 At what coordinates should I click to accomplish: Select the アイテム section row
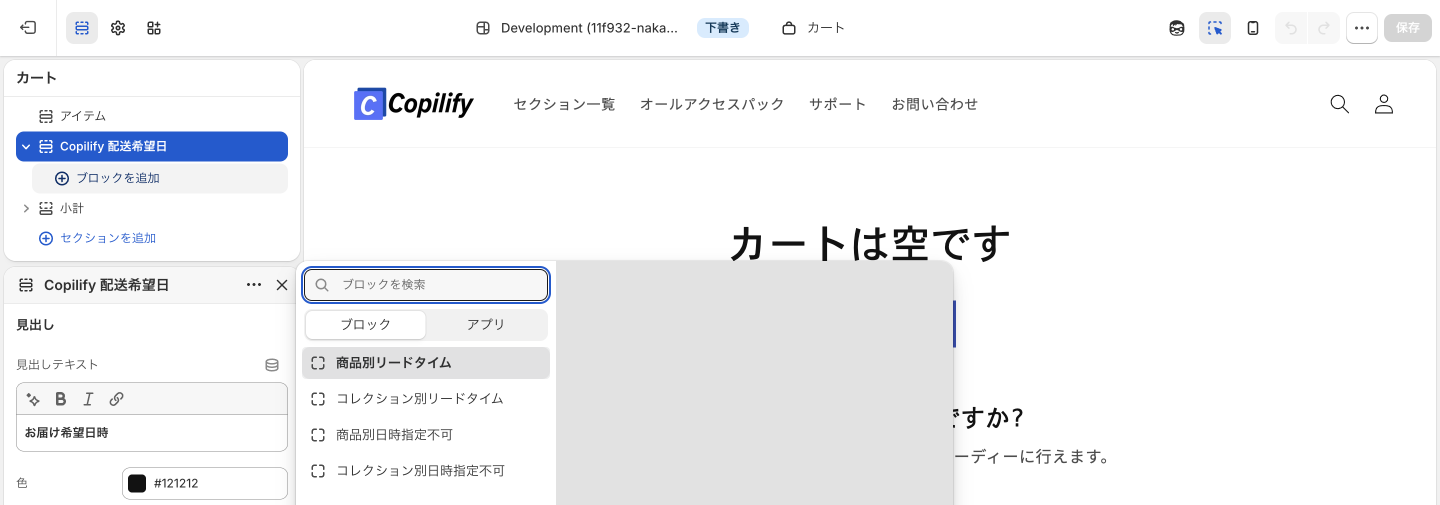click(x=152, y=116)
